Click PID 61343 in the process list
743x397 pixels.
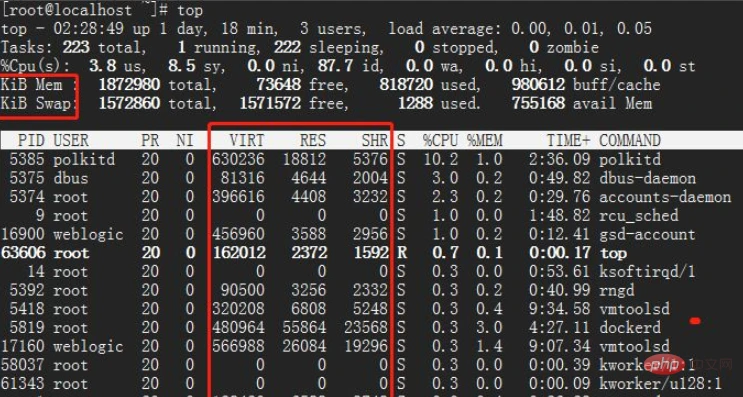click(x=23, y=384)
